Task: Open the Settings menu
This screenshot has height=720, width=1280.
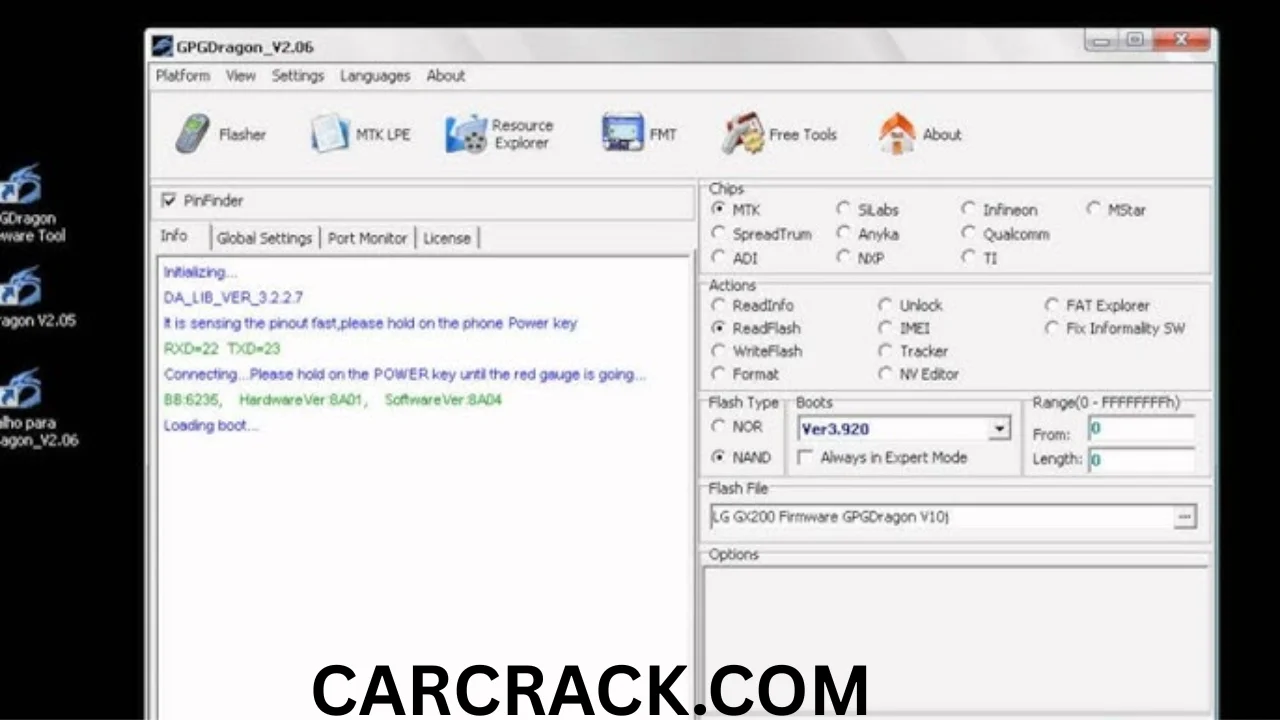Action: 298,76
